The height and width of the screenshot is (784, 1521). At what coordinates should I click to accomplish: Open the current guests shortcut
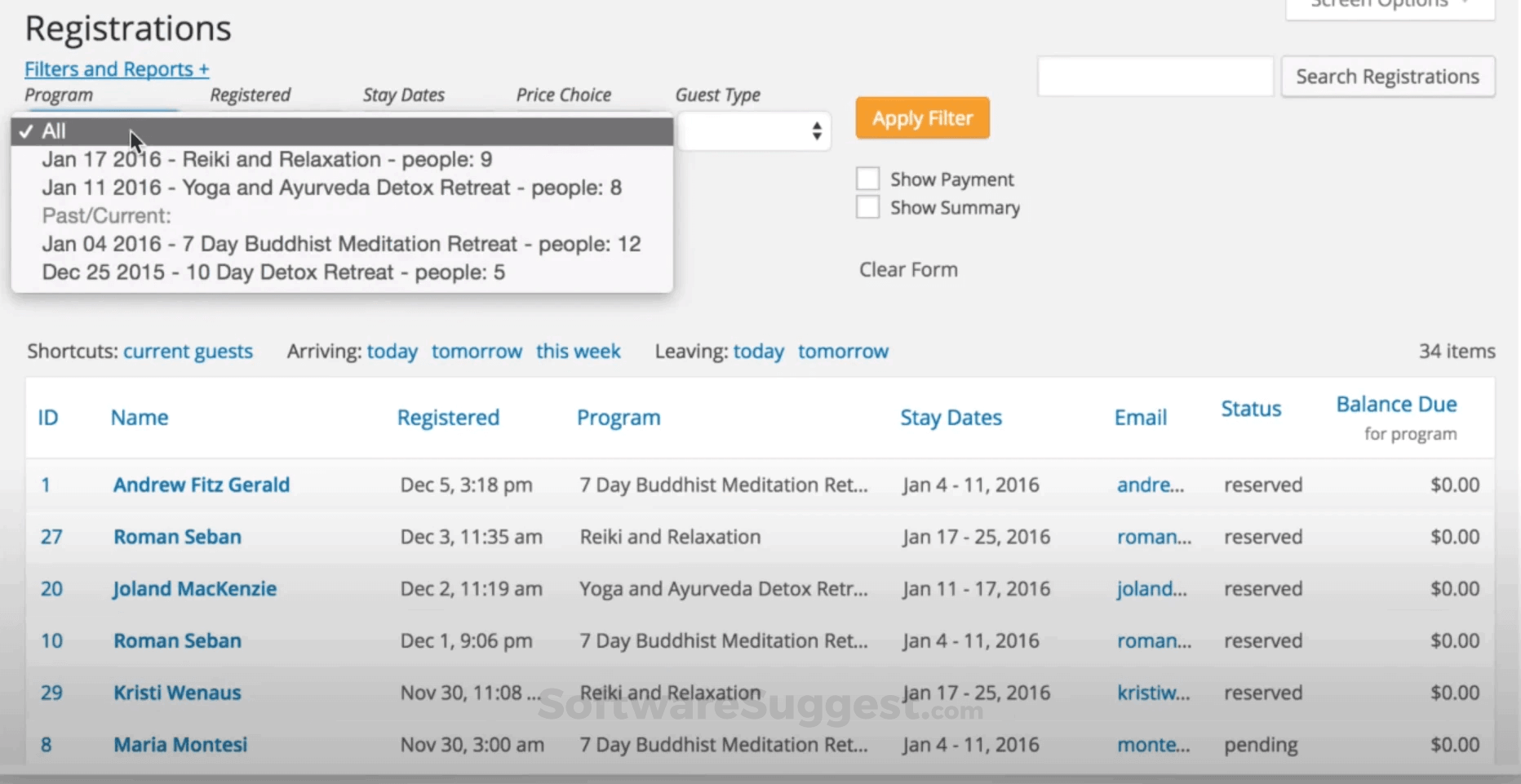(188, 351)
